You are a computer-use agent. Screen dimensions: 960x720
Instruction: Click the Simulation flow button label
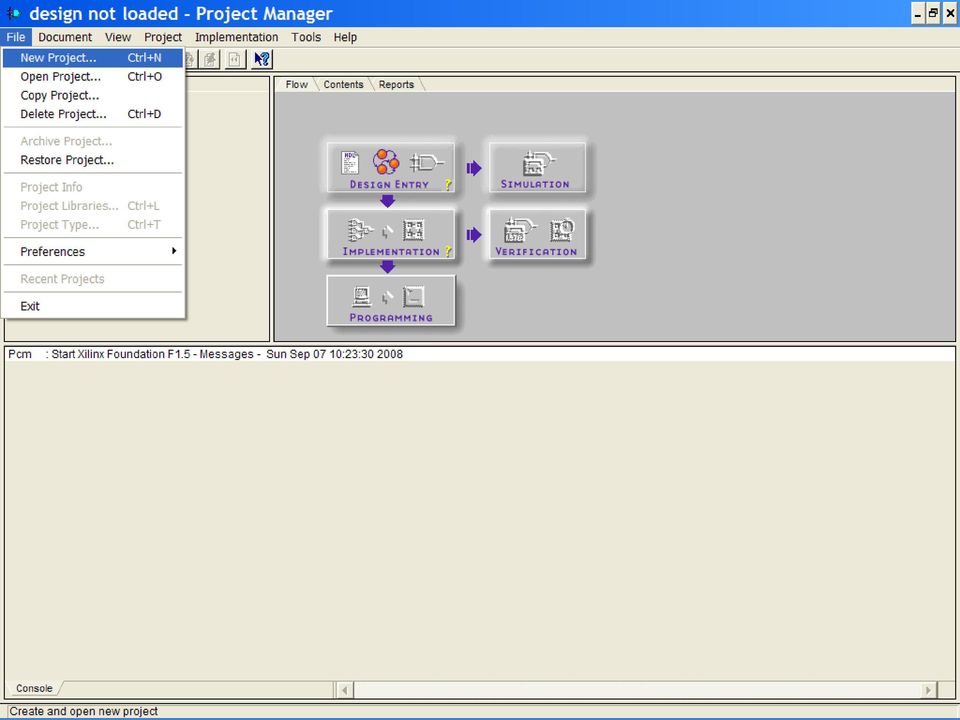535,184
